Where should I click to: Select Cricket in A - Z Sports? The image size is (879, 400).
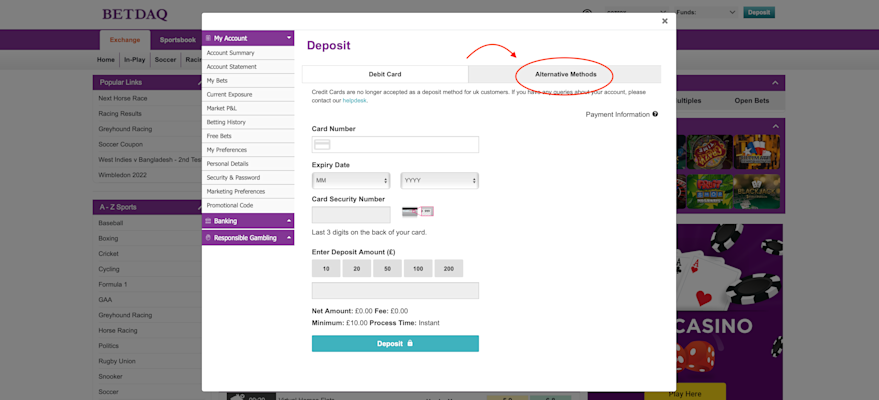(x=108, y=254)
